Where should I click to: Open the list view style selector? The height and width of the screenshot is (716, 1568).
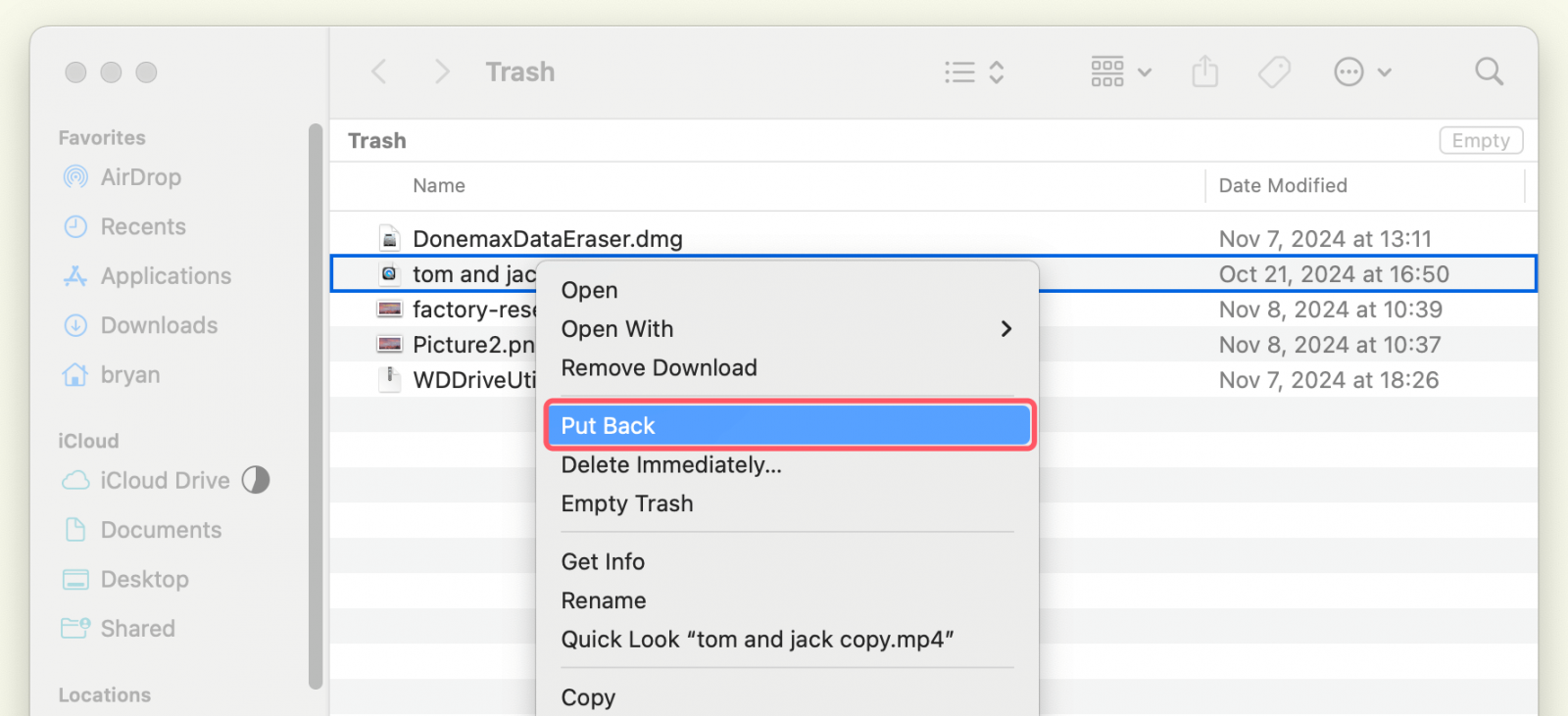[x=974, y=72]
